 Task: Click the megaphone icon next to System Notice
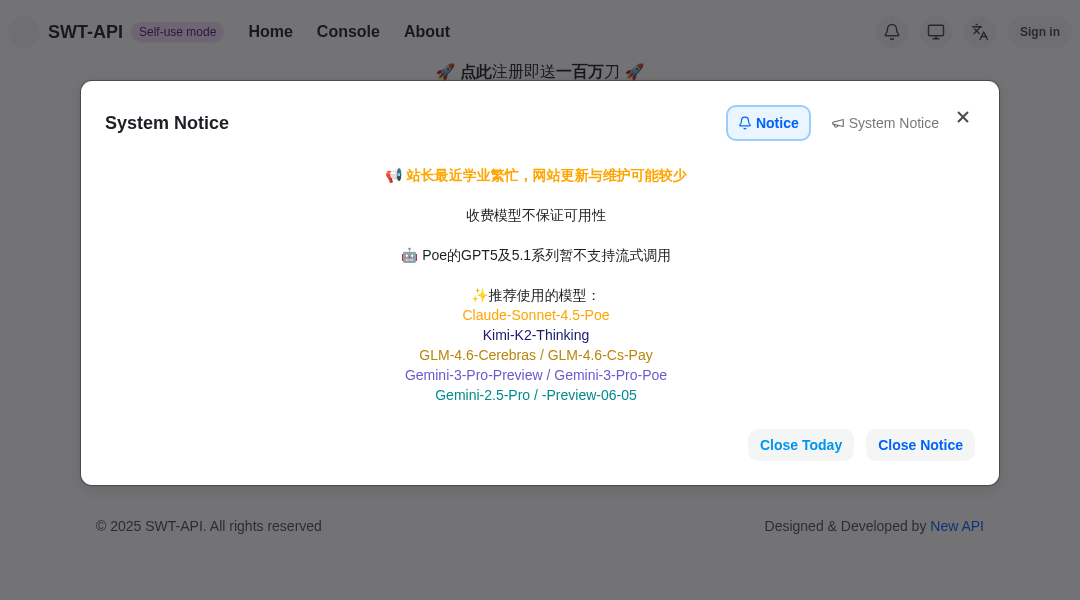[x=838, y=122]
